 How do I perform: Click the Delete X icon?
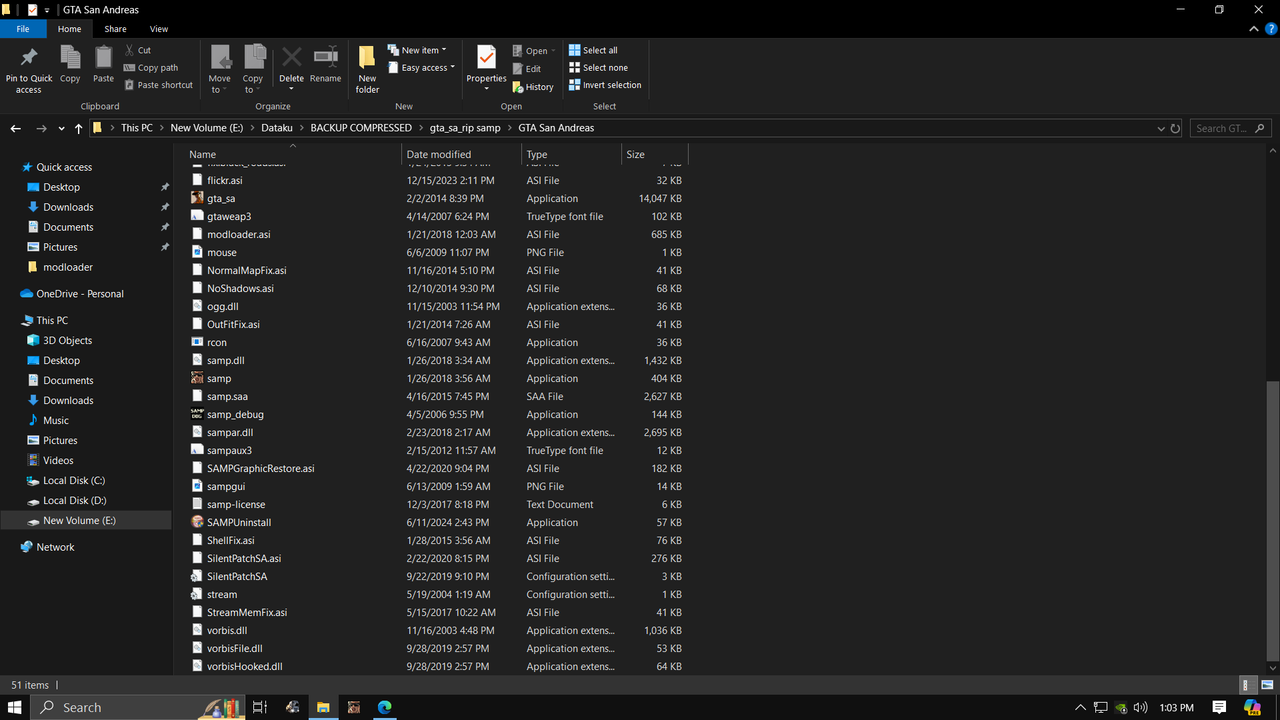pyautogui.click(x=291, y=56)
